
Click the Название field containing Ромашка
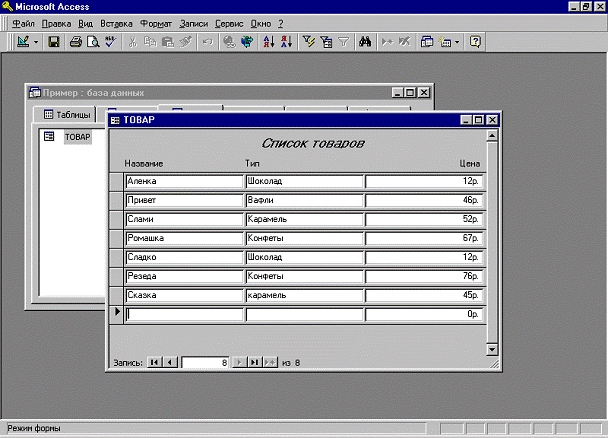[x=184, y=239]
